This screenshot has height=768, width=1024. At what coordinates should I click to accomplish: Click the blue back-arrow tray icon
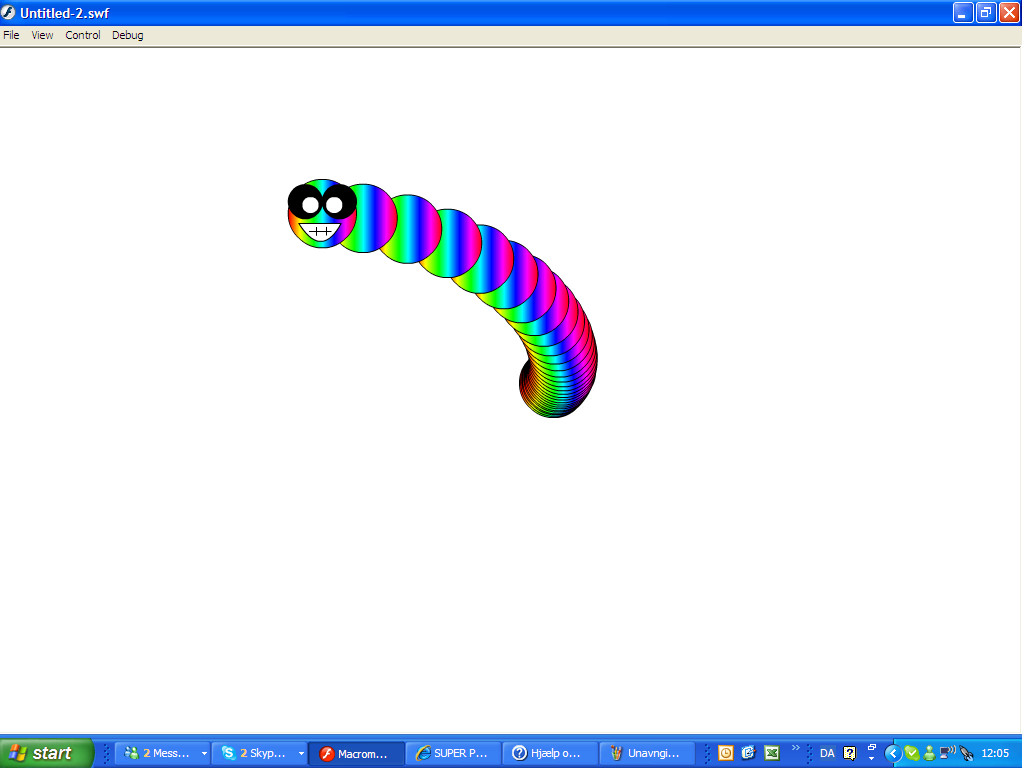[892, 752]
